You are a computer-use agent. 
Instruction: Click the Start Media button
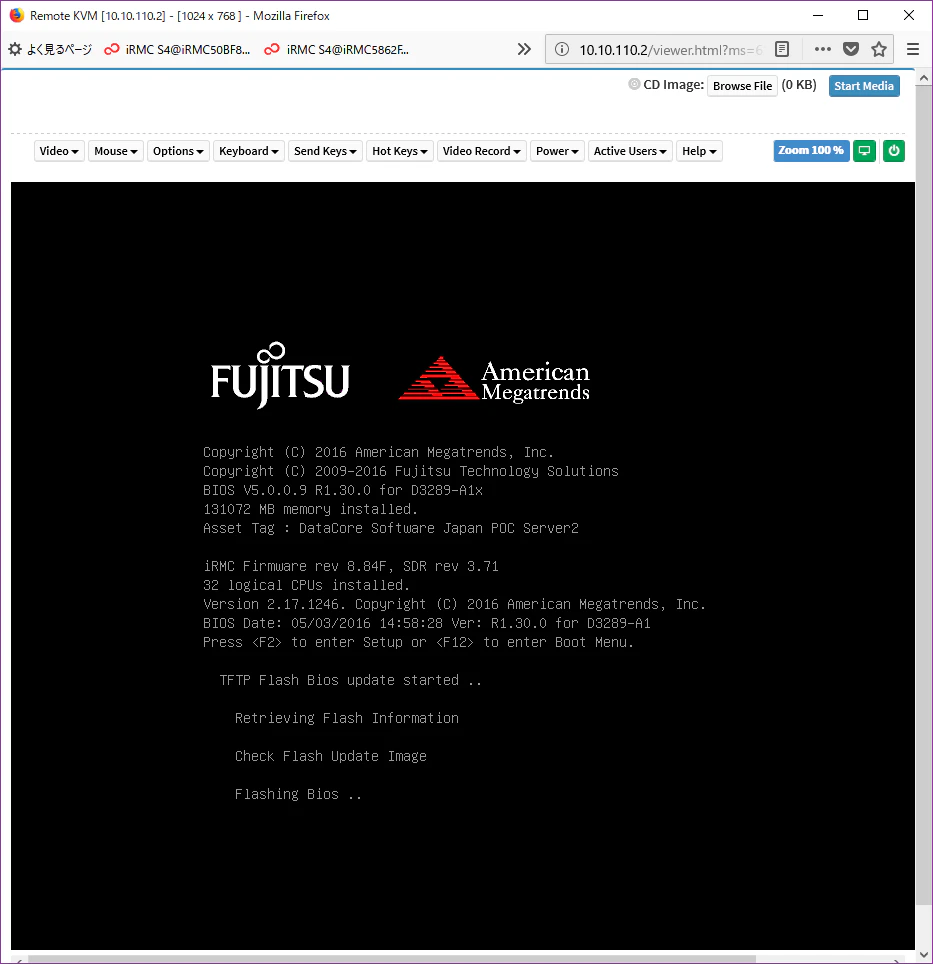pos(864,86)
